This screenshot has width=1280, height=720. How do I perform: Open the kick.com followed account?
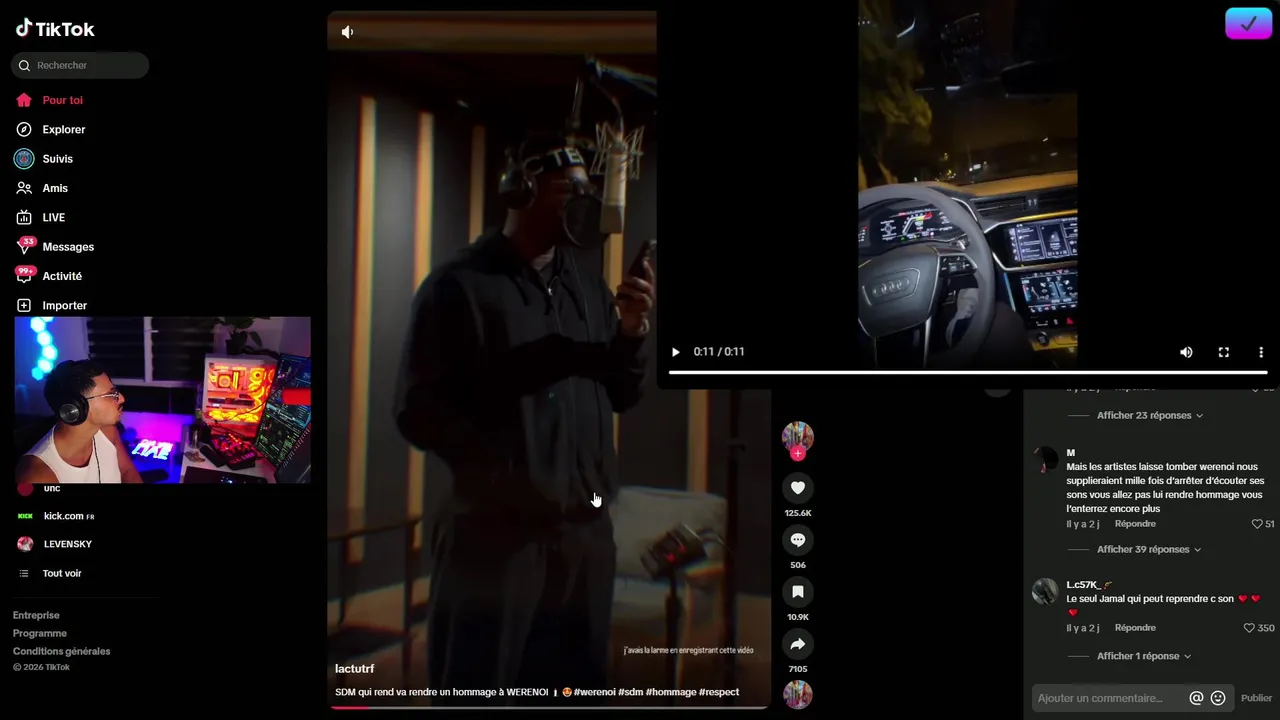69,516
